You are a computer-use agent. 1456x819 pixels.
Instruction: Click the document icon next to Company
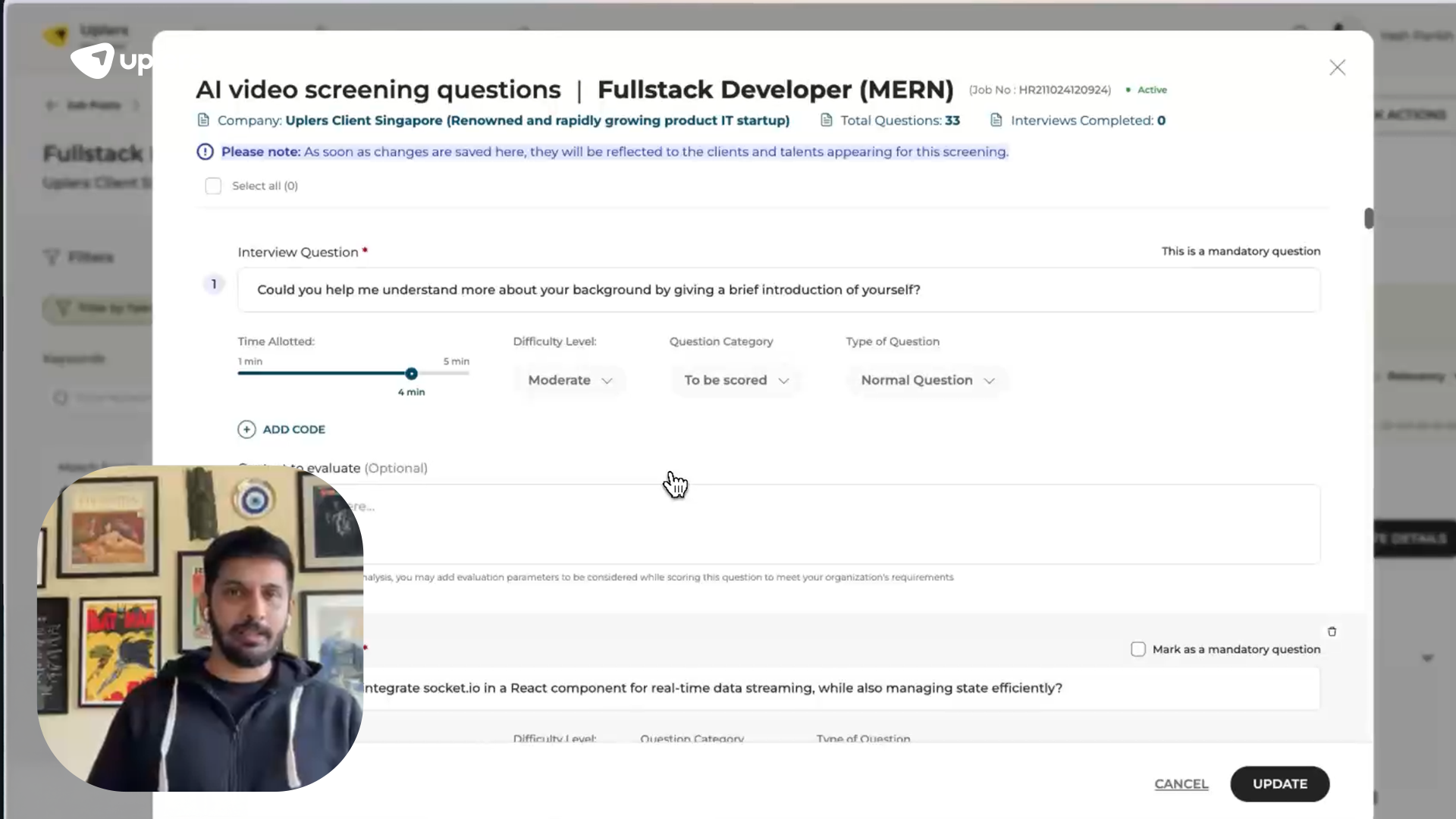[203, 120]
